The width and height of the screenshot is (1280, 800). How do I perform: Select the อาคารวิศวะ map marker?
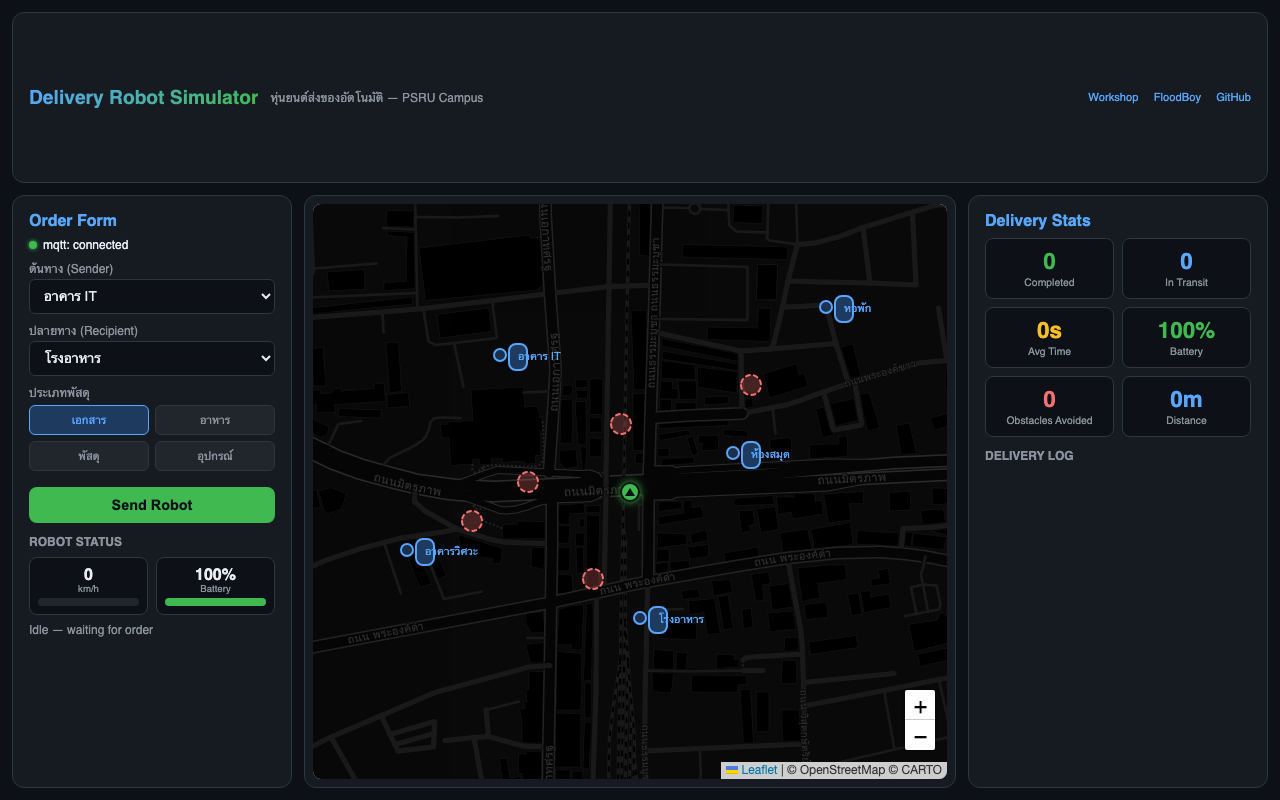[x=424, y=551]
